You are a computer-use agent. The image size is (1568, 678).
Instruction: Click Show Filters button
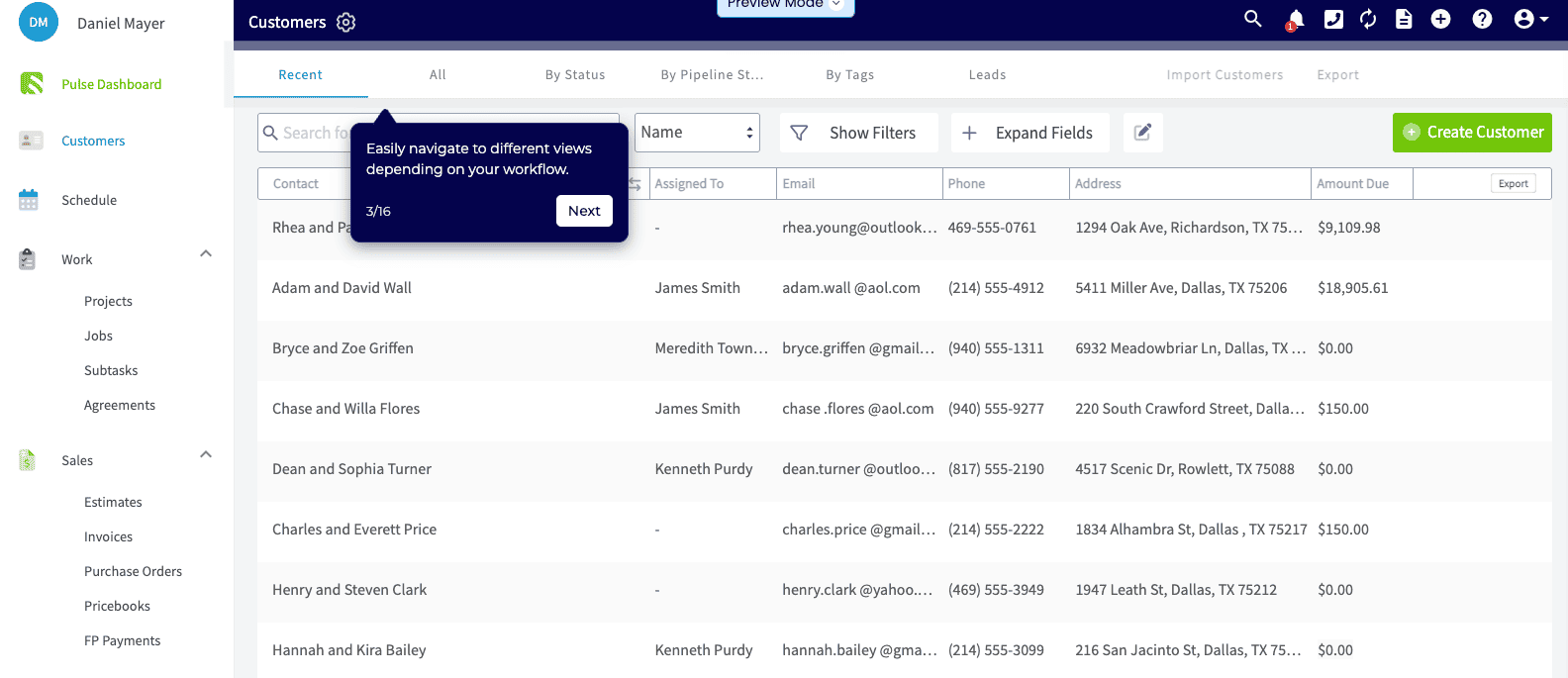[x=858, y=133]
